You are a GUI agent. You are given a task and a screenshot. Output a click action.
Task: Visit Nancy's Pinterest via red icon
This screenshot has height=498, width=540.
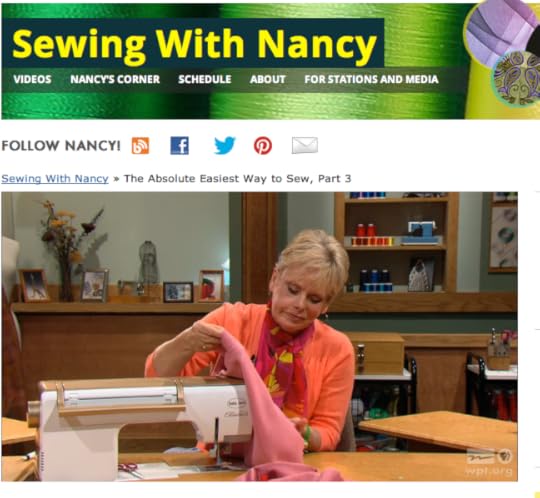263,146
